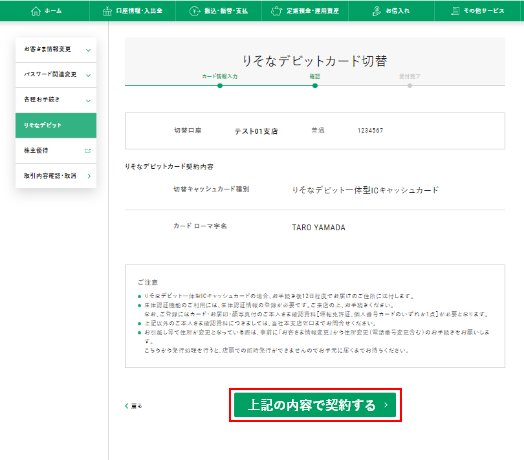The image size is (524, 460).
Task: Click 切替キャッシュカード種別 label
Action: (211, 189)
